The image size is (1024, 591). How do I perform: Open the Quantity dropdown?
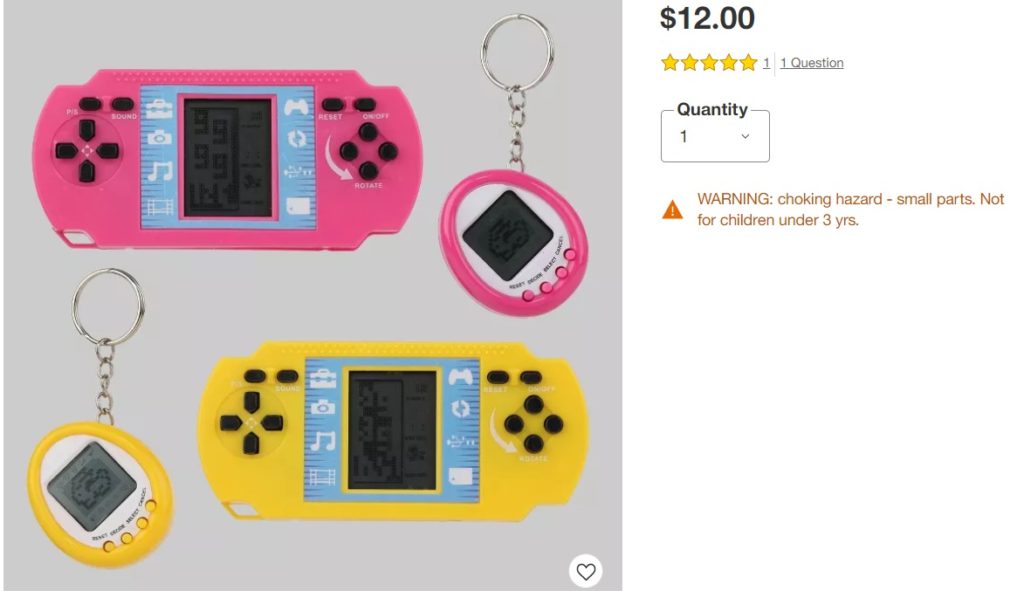tap(714, 136)
